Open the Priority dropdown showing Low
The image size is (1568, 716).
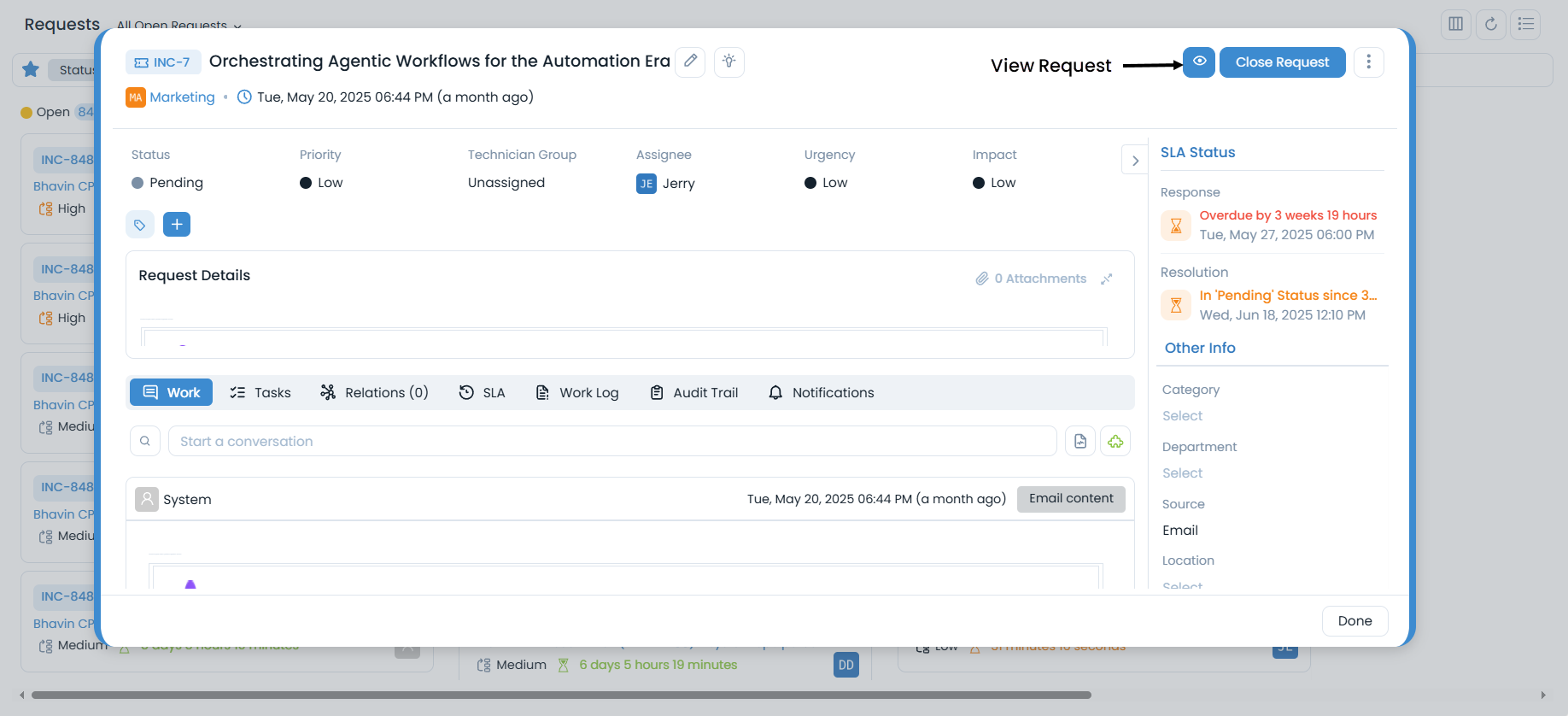coord(321,183)
